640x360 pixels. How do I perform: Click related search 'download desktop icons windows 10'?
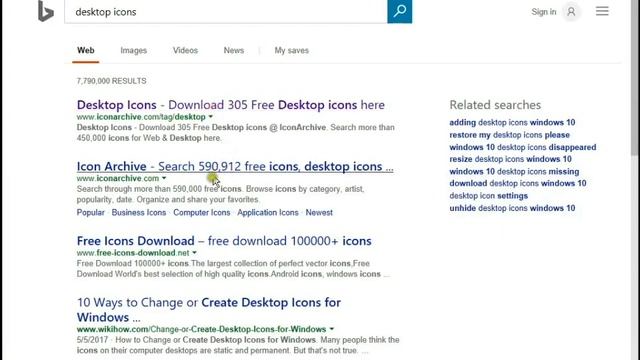click(x=518, y=183)
